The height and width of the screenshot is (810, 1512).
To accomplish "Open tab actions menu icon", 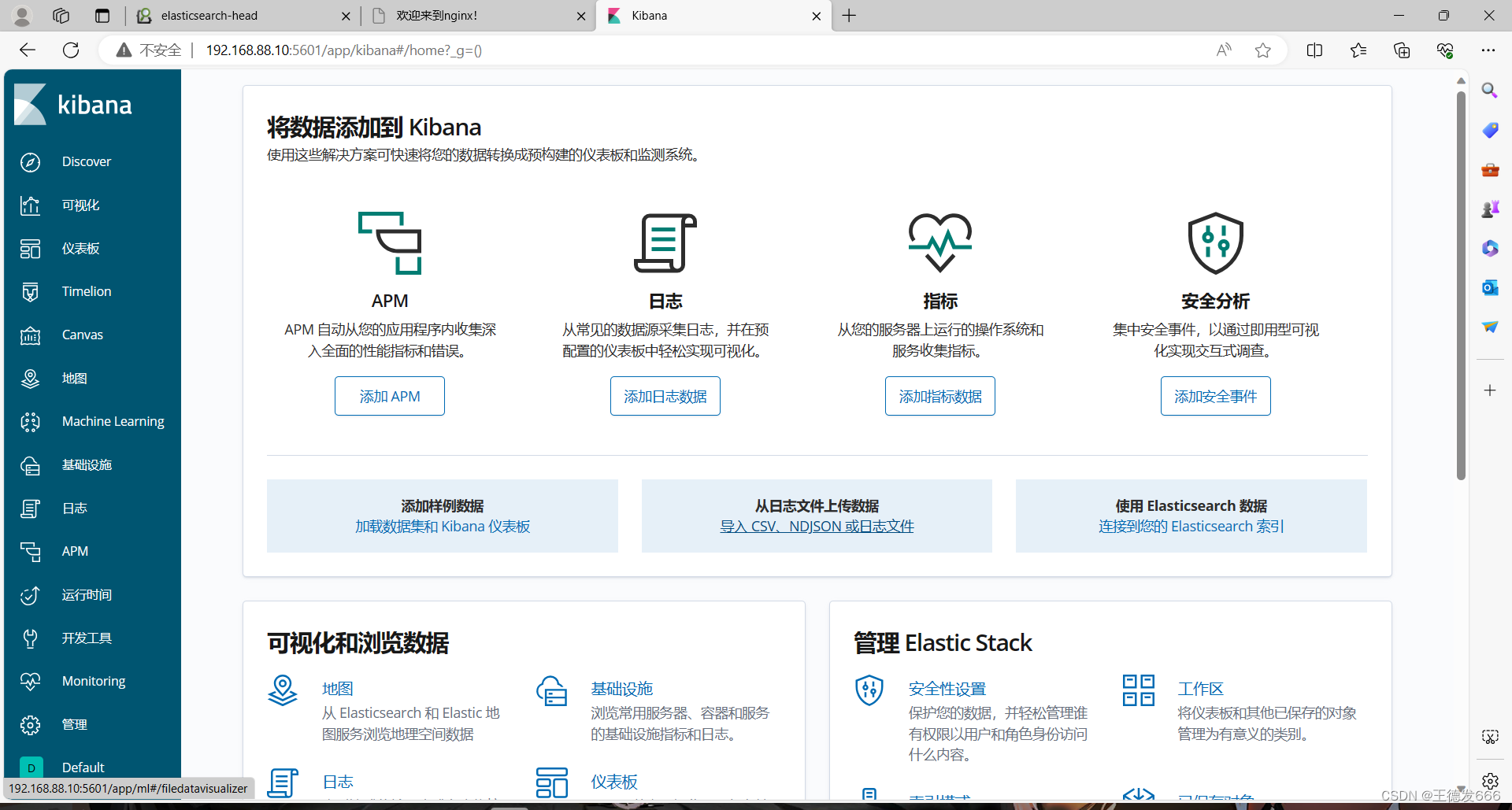I will (x=102, y=16).
